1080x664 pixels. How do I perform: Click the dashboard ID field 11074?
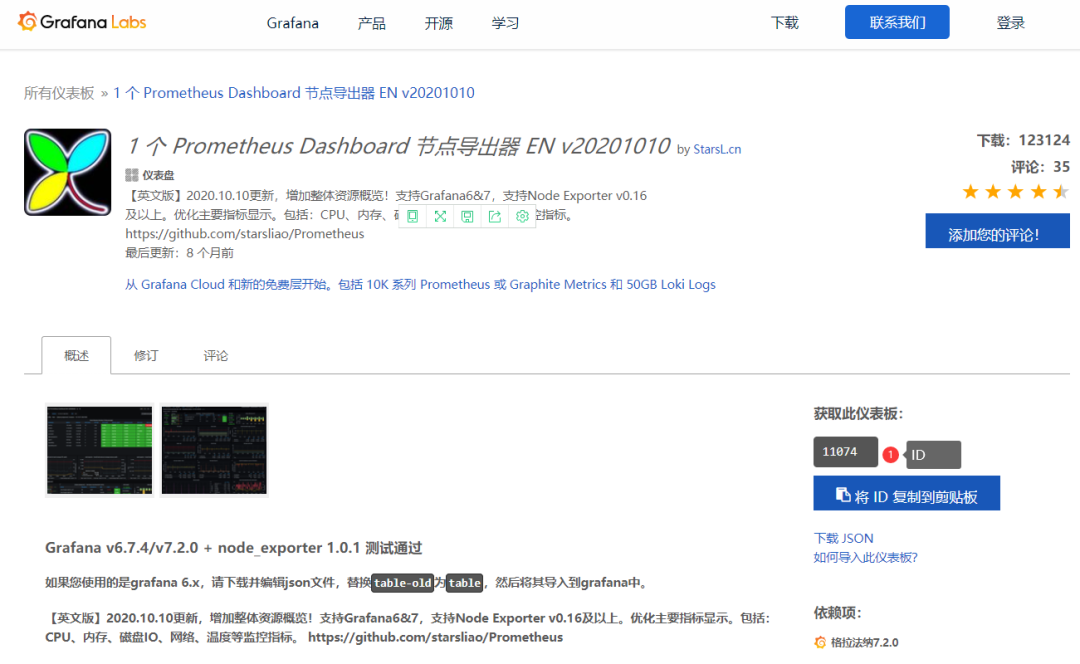pyautogui.click(x=846, y=452)
